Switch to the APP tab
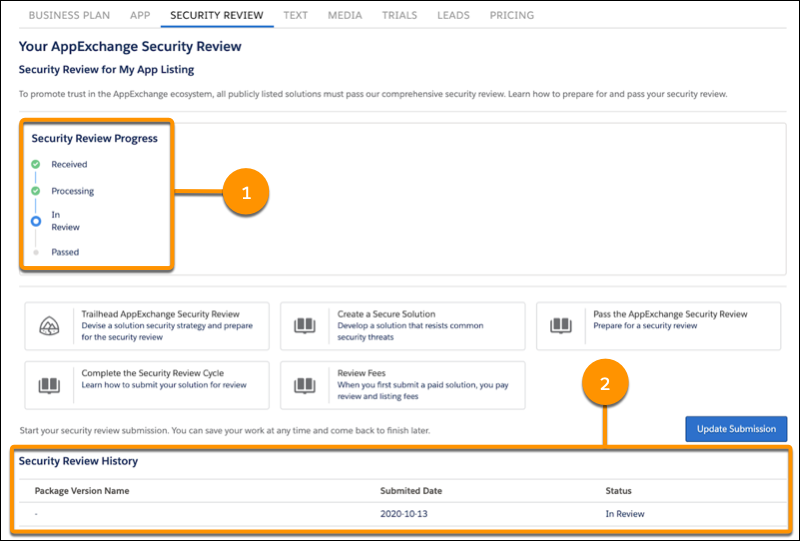The height and width of the screenshot is (541, 800). 140,15
